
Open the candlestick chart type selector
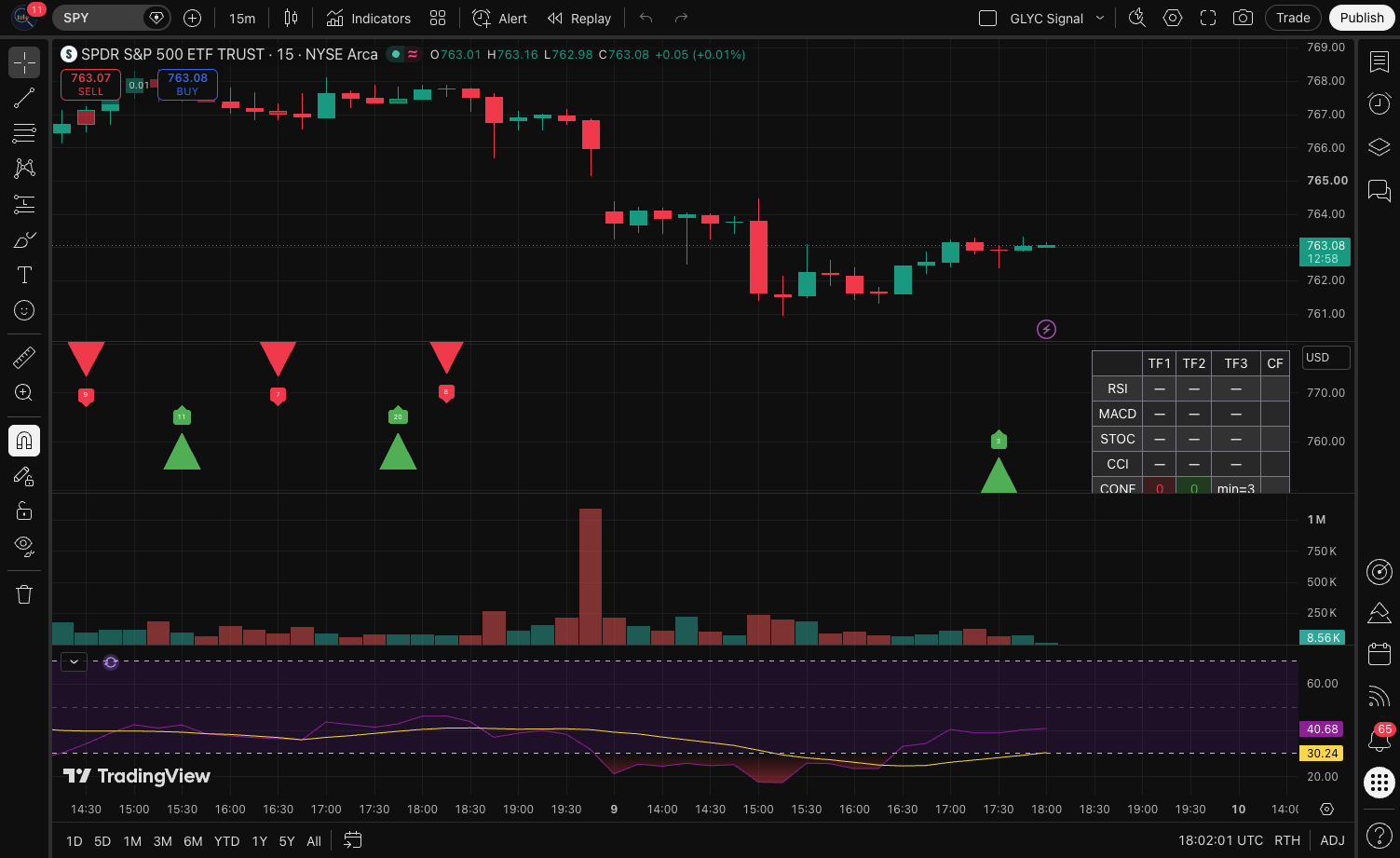point(291,19)
